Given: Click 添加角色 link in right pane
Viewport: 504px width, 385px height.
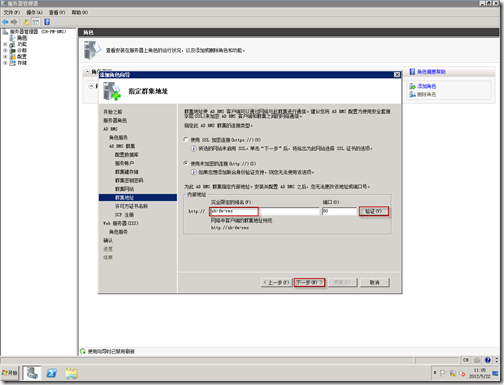Looking at the screenshot, I should (x=427, y=86).
